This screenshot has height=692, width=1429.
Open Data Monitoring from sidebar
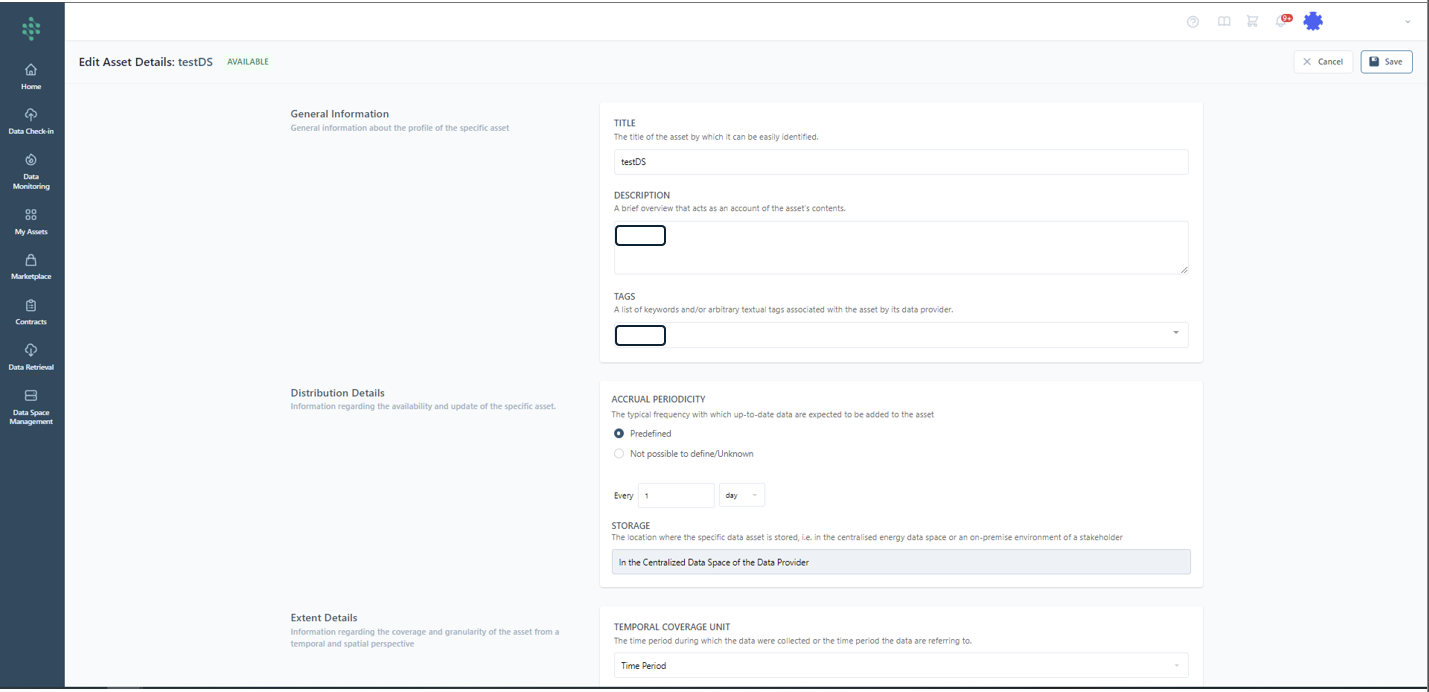point(31,170)
